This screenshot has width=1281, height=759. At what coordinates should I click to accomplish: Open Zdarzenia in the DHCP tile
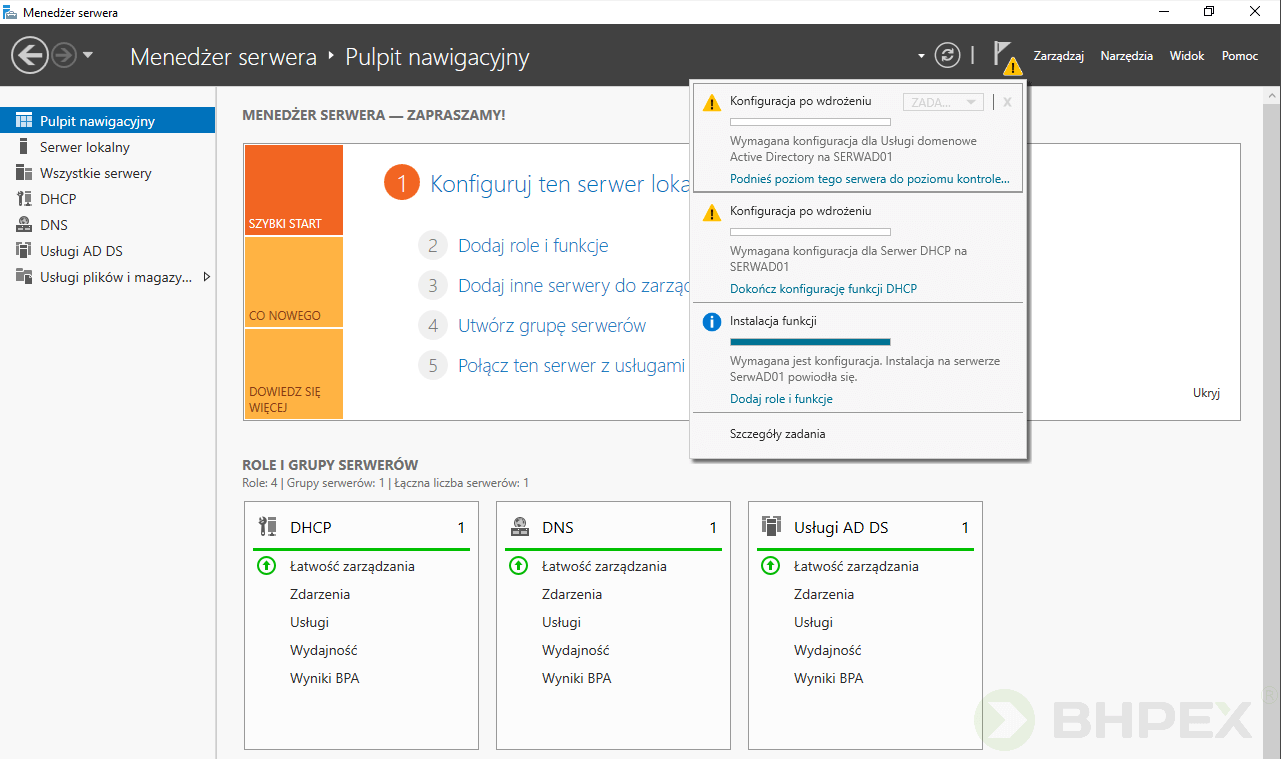coord(320,594)
